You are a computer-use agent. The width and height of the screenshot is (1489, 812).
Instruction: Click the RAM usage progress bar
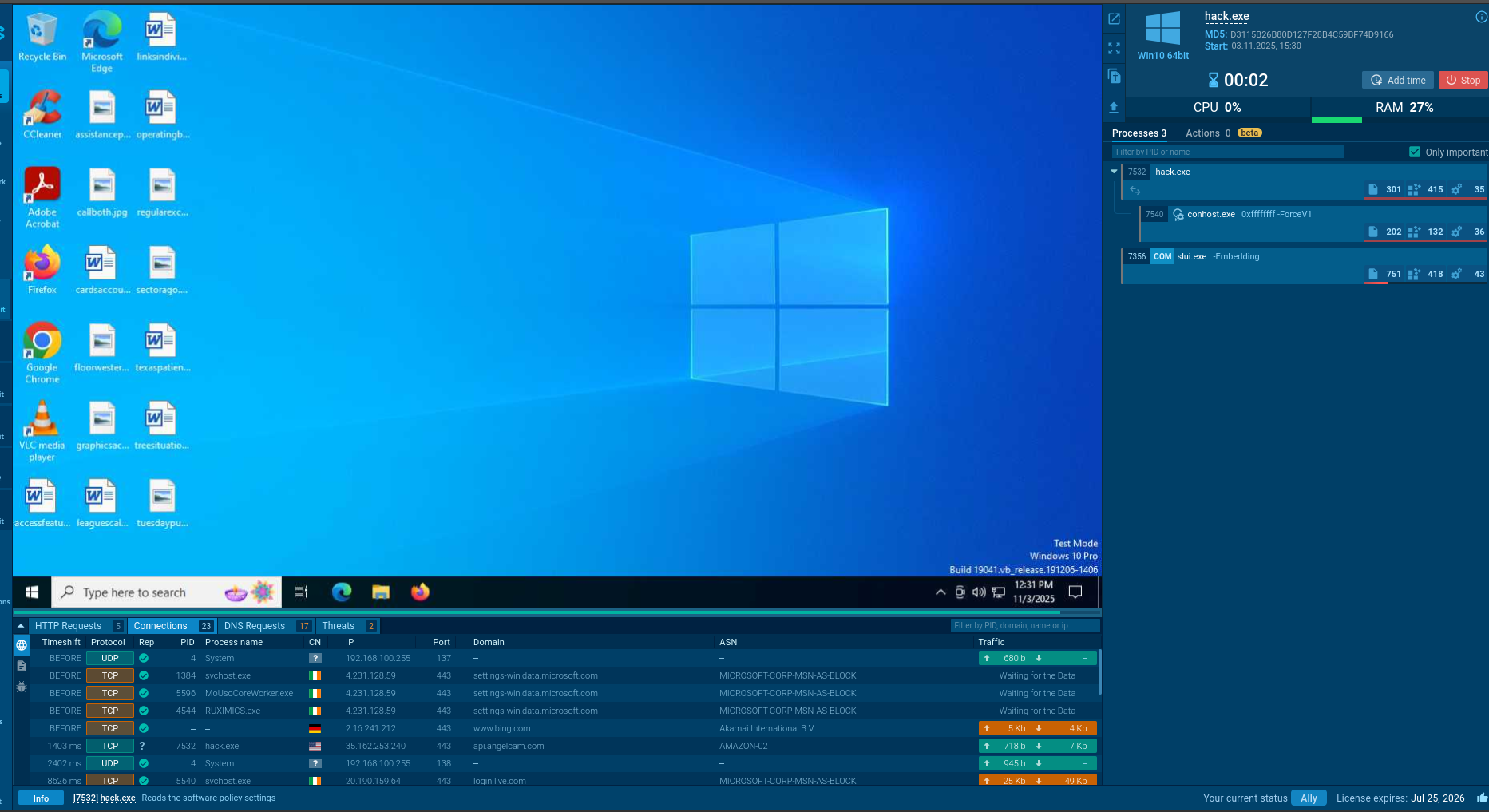1337,120
